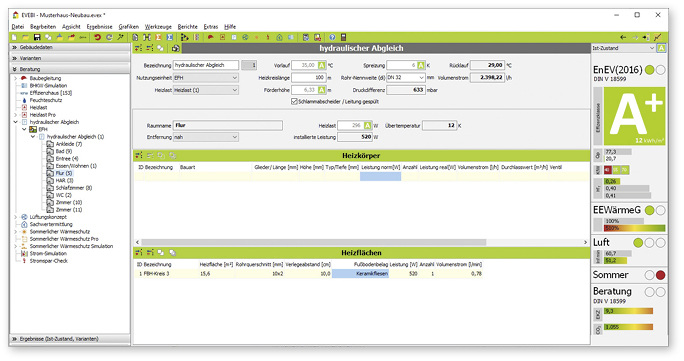Click the Beratung CO2 gradient bar 1,055
This screenshot has height=361, width=684.
pyautogui.click(x=629, y=327)
